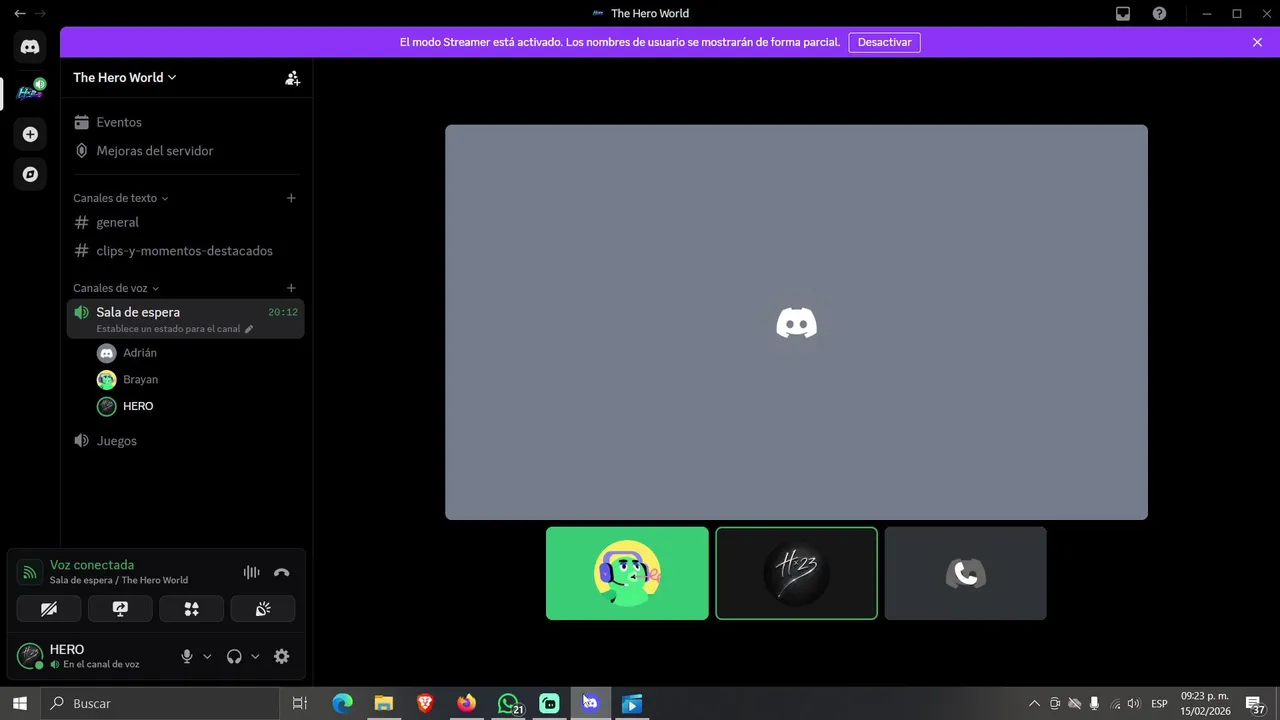
Task: Select The Hero World server icon
Action: pyautogui.click(x=30, y=92)
